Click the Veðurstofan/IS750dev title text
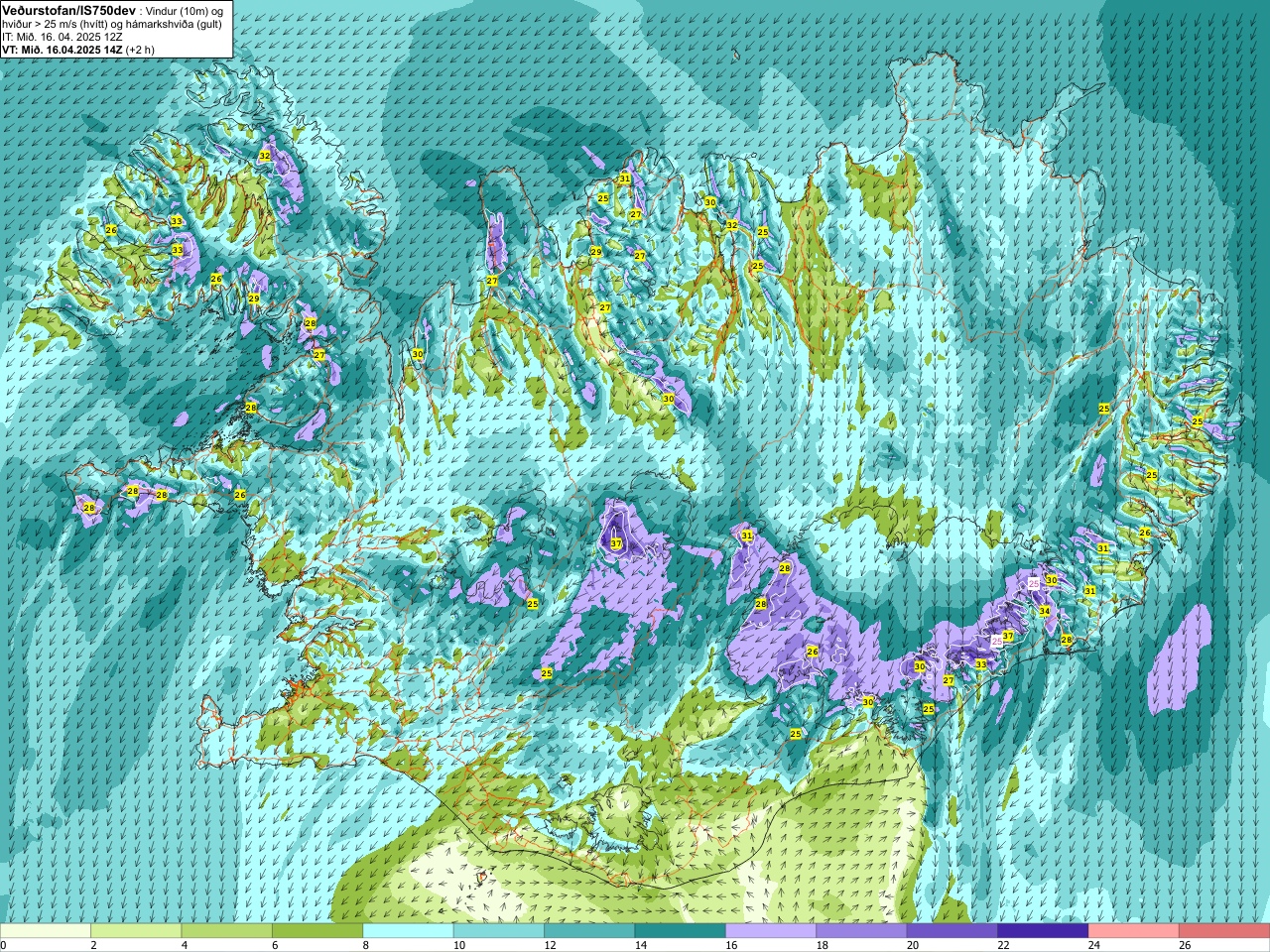 pyautogui.click(x=69, y=9)
